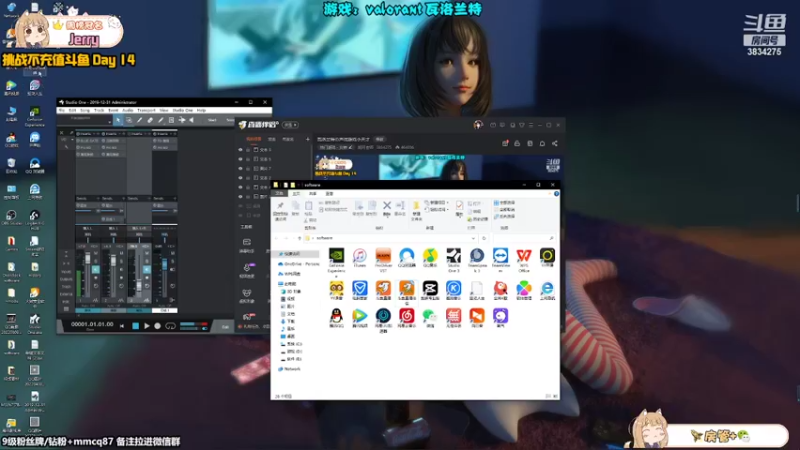This screenshot has width=800, height=450.
Task: Switch to the View tab in Explorer ribbon
Action: 330,194
